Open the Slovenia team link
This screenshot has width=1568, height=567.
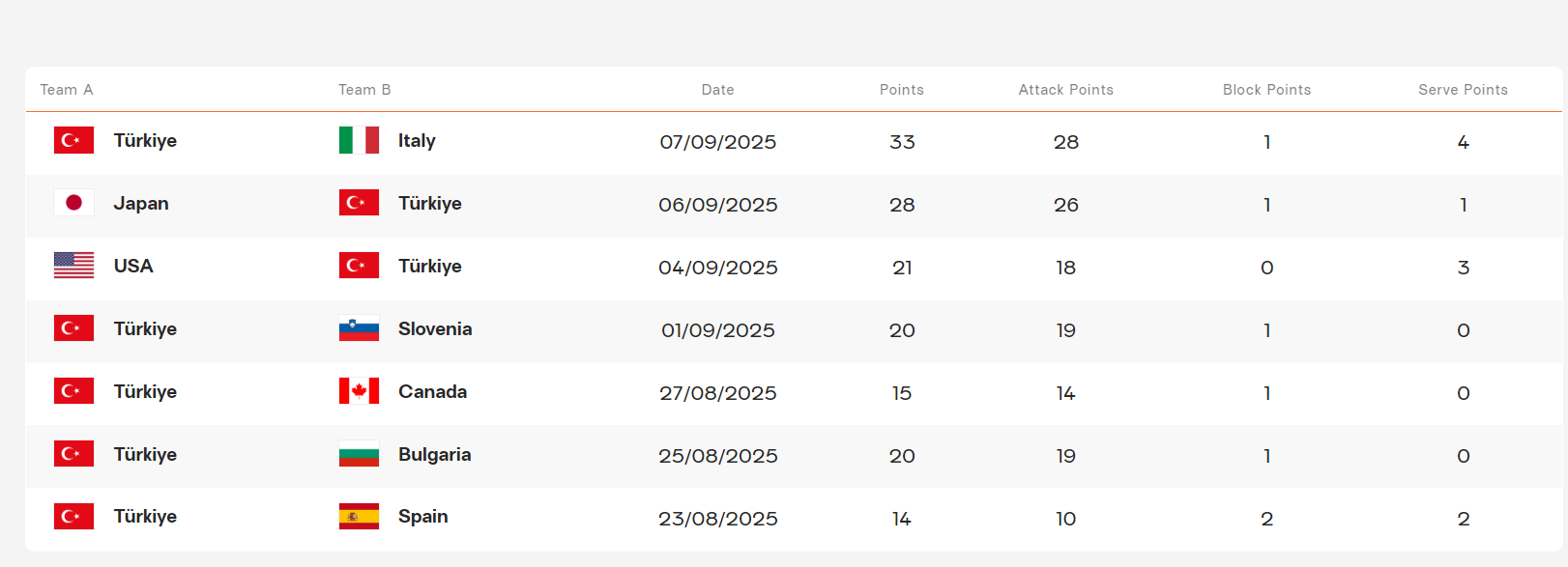click(435, 329)
